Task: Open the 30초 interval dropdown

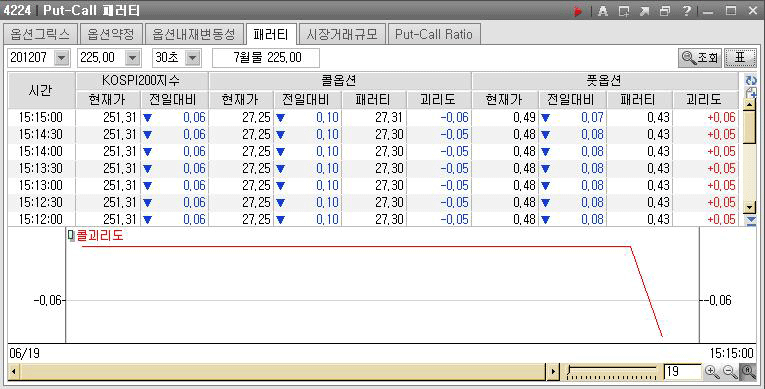Action: (x=193, y=58)
